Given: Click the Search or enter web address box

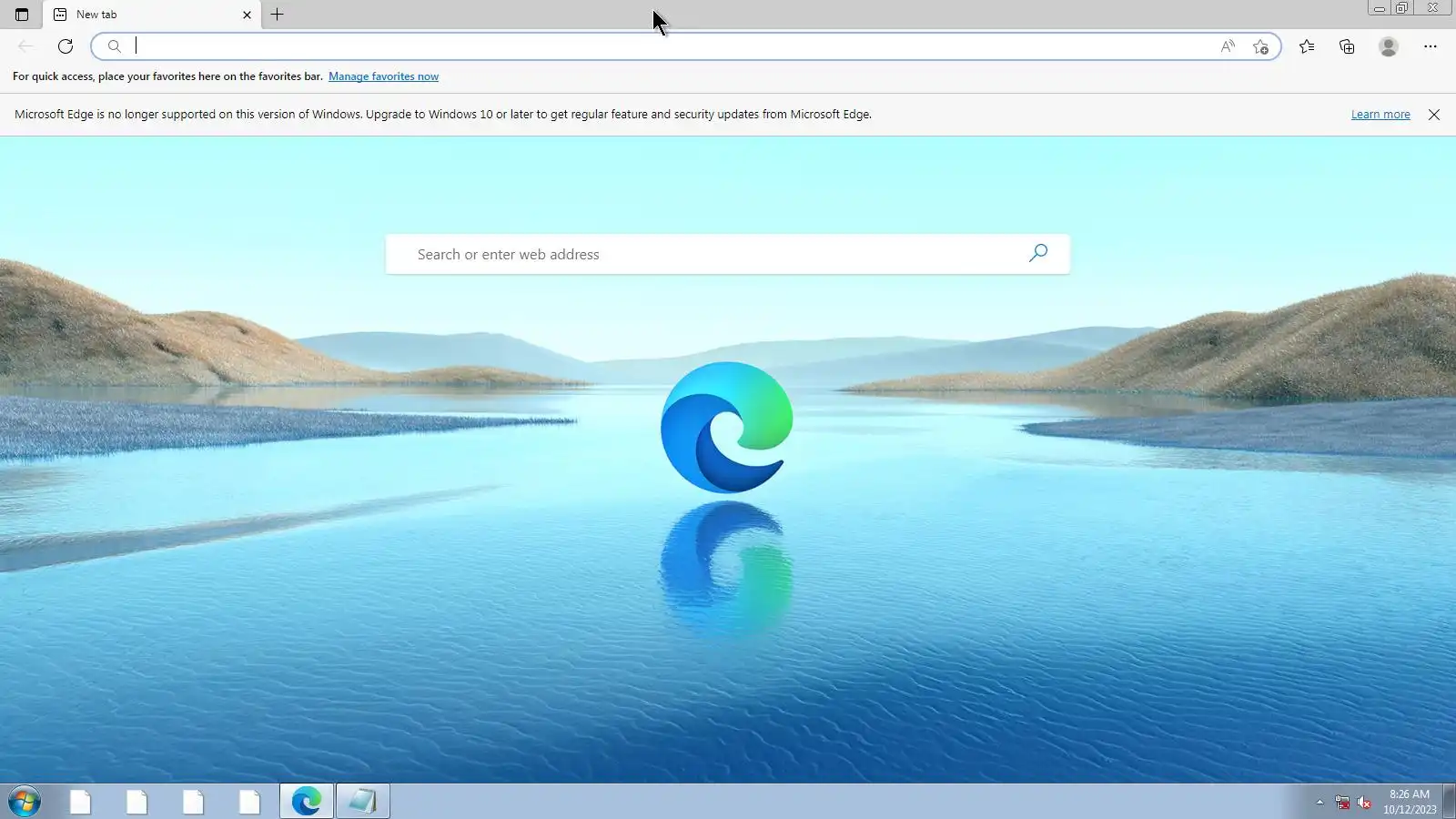Looking at the screenshot, I should pyautogui.click(x=728, y=254).
